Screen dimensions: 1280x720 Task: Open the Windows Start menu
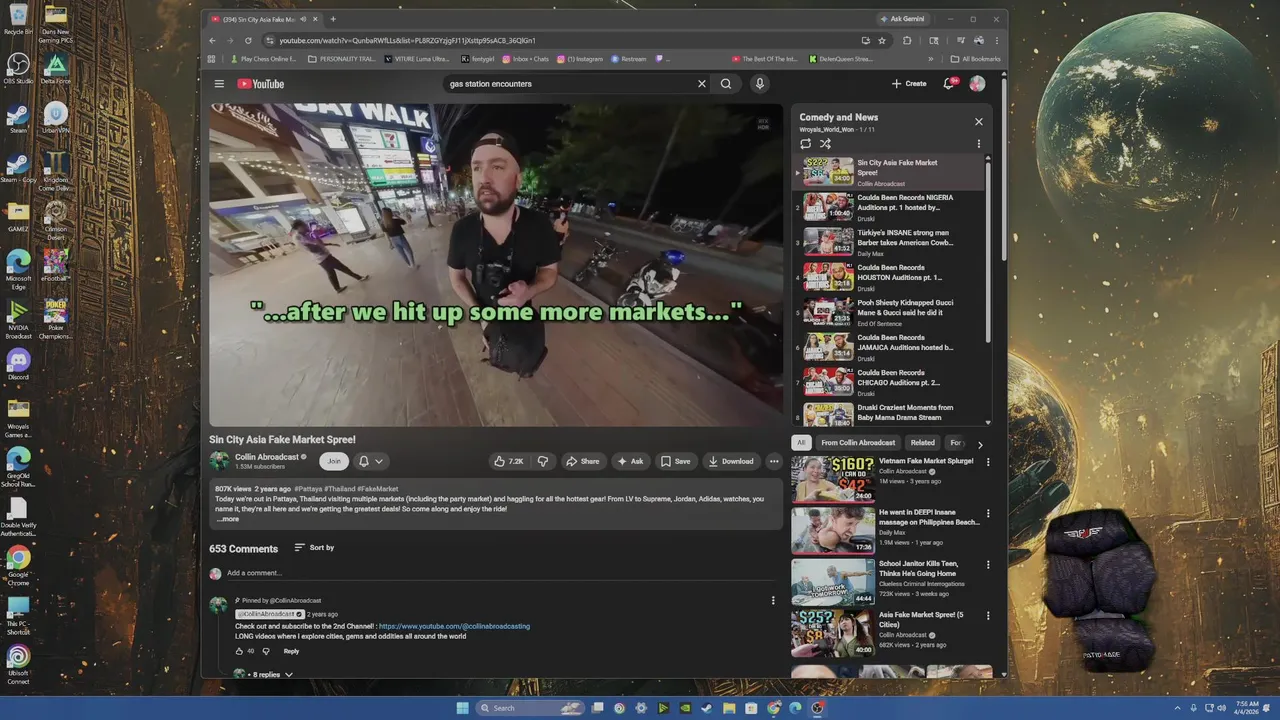point(462,708)
